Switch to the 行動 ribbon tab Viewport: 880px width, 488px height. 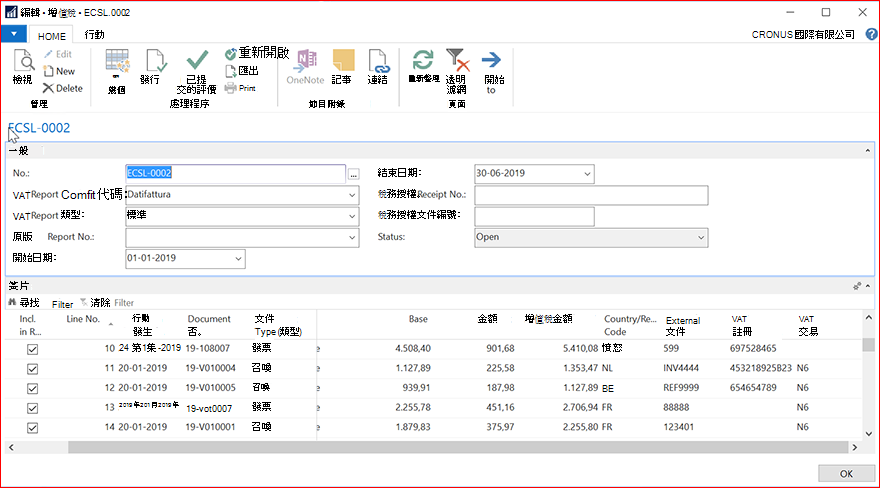(x=94, y=35)
